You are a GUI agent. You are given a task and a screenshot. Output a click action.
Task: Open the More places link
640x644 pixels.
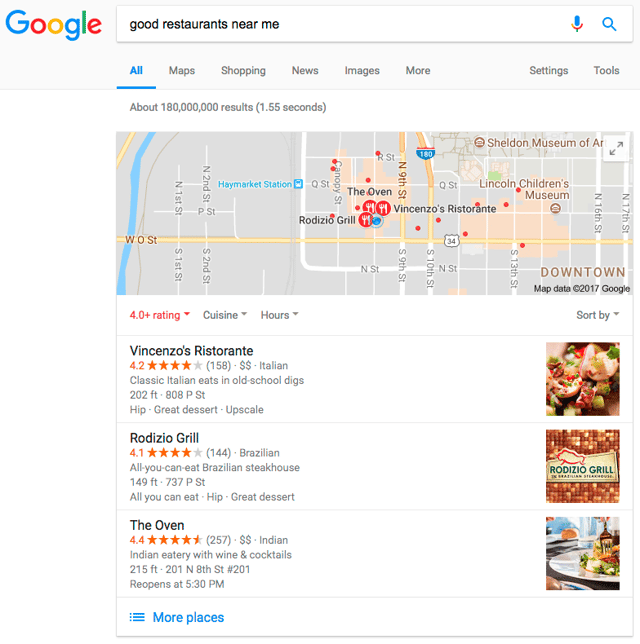[188, 617]
